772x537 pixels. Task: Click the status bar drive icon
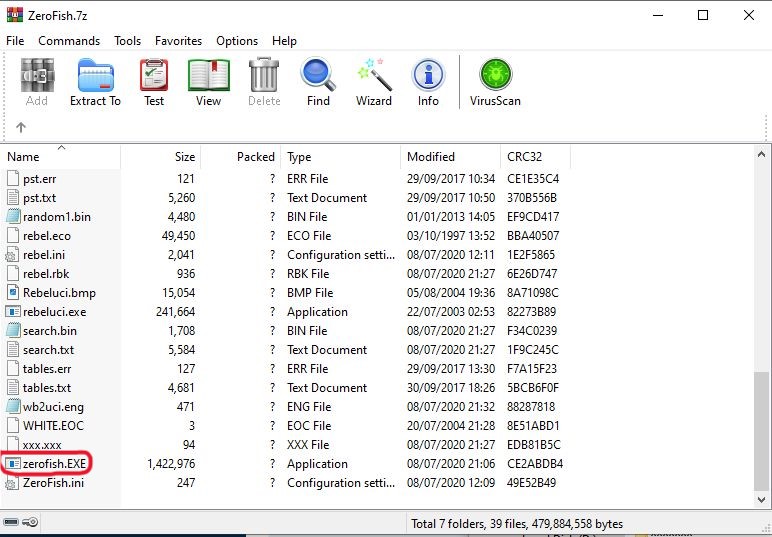click(x=12, y=523)
